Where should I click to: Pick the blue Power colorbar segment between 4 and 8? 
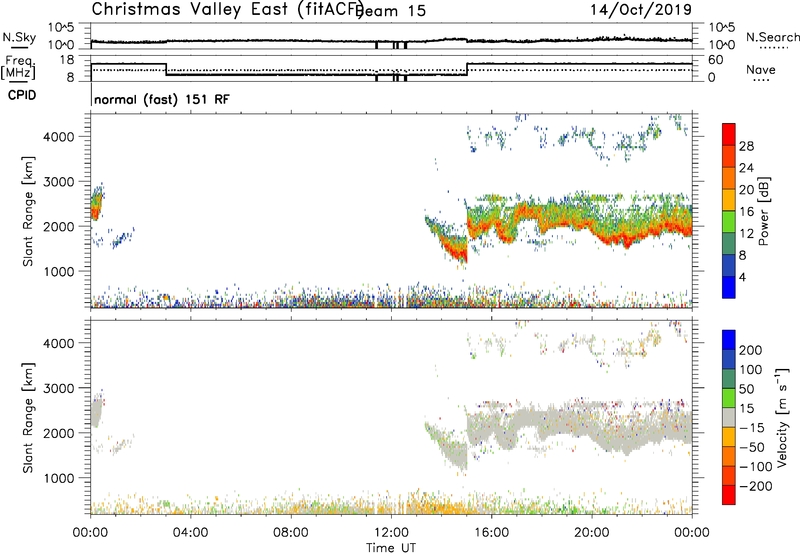click(729, 265)
